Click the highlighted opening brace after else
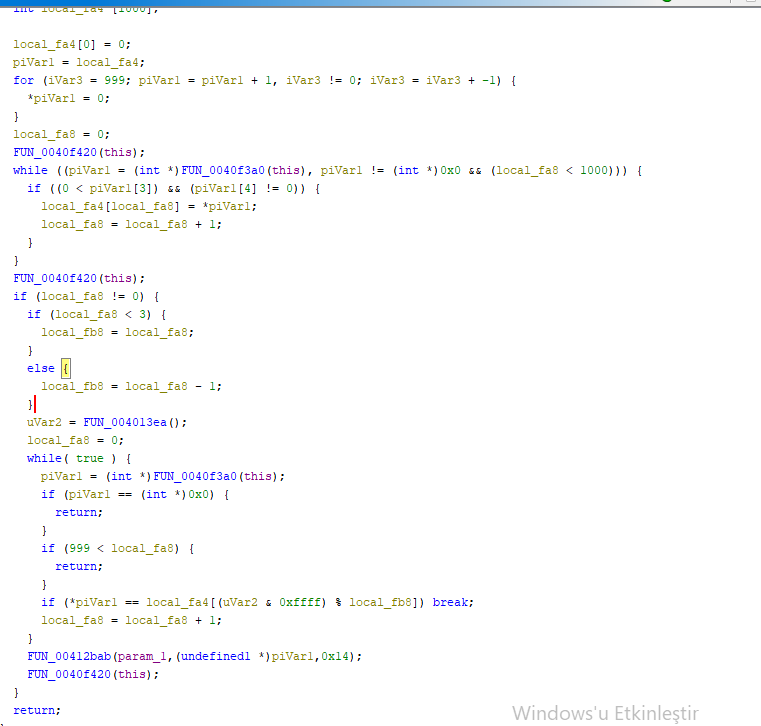The width and height of the screenshot is (761, 726). tap(65, 368)
